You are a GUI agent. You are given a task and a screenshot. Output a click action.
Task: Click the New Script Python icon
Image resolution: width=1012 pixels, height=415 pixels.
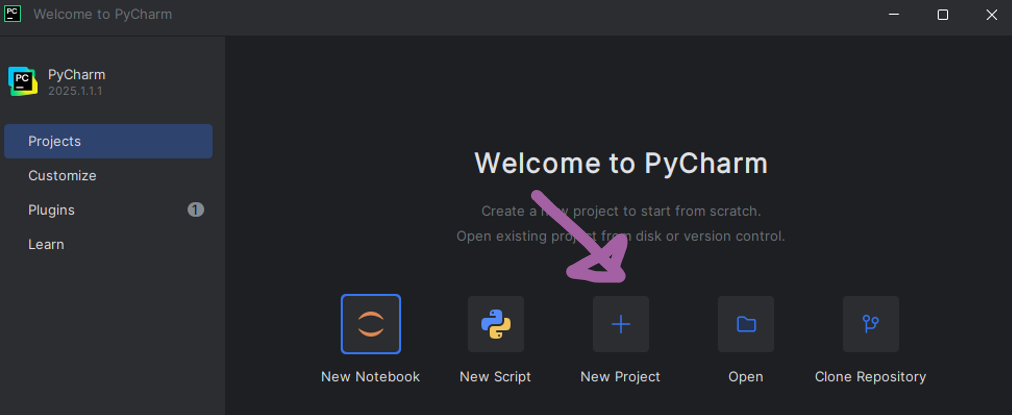[x=496, y=324]
